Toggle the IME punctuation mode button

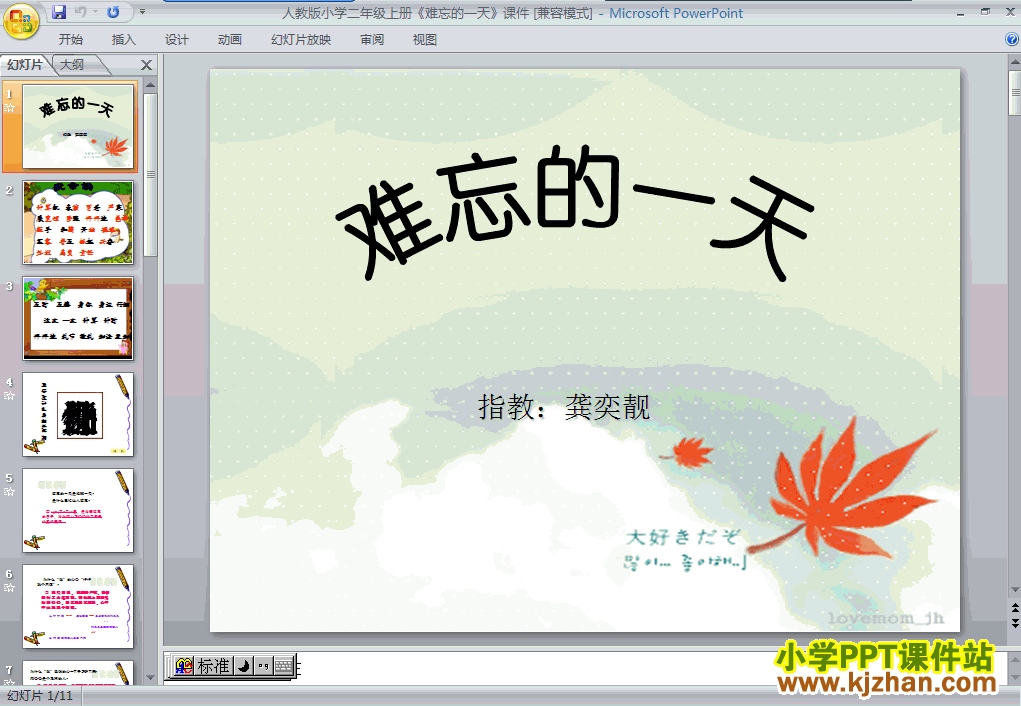263,666
